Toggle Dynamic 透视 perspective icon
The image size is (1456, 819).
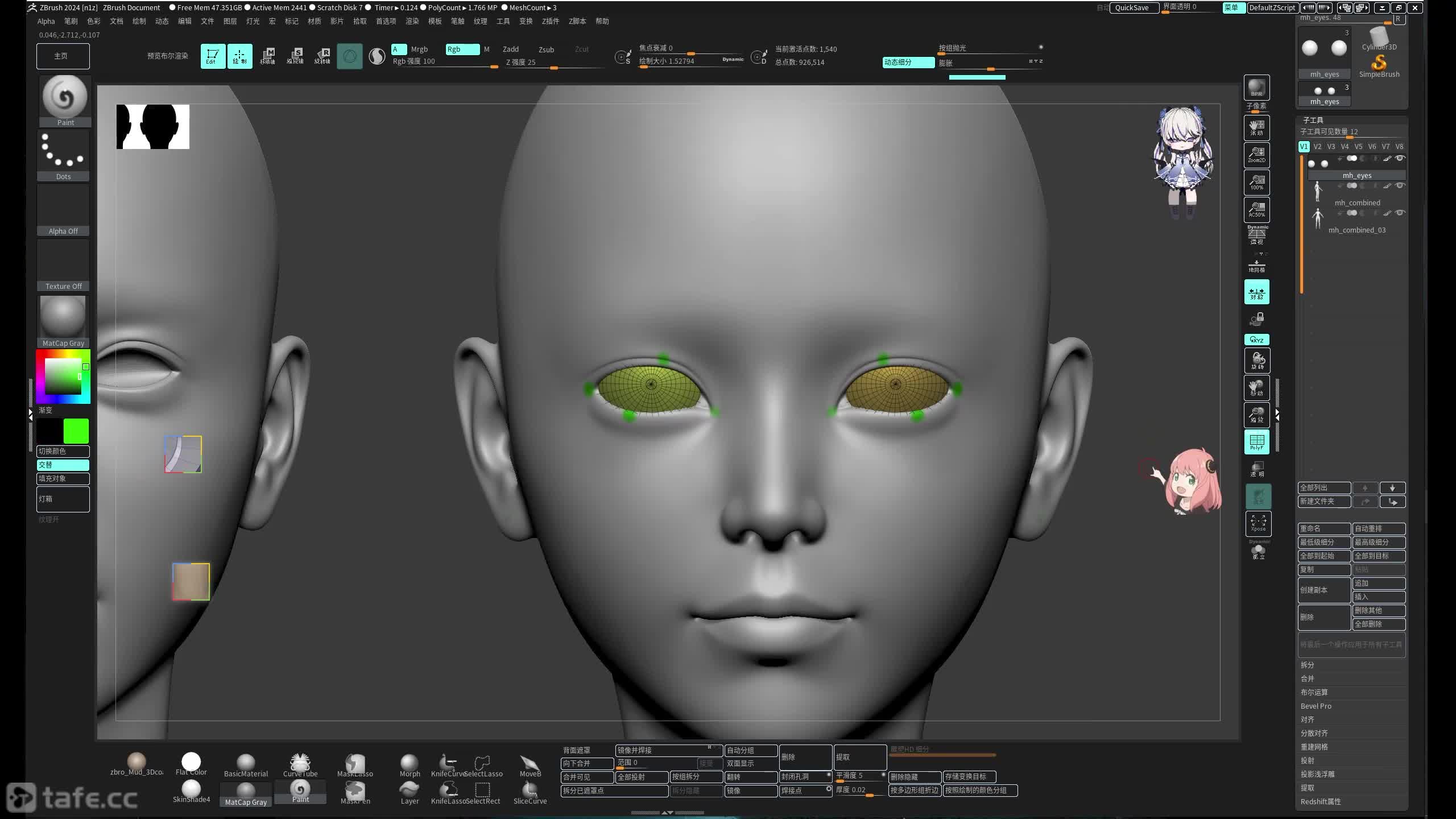point(1257,235)
